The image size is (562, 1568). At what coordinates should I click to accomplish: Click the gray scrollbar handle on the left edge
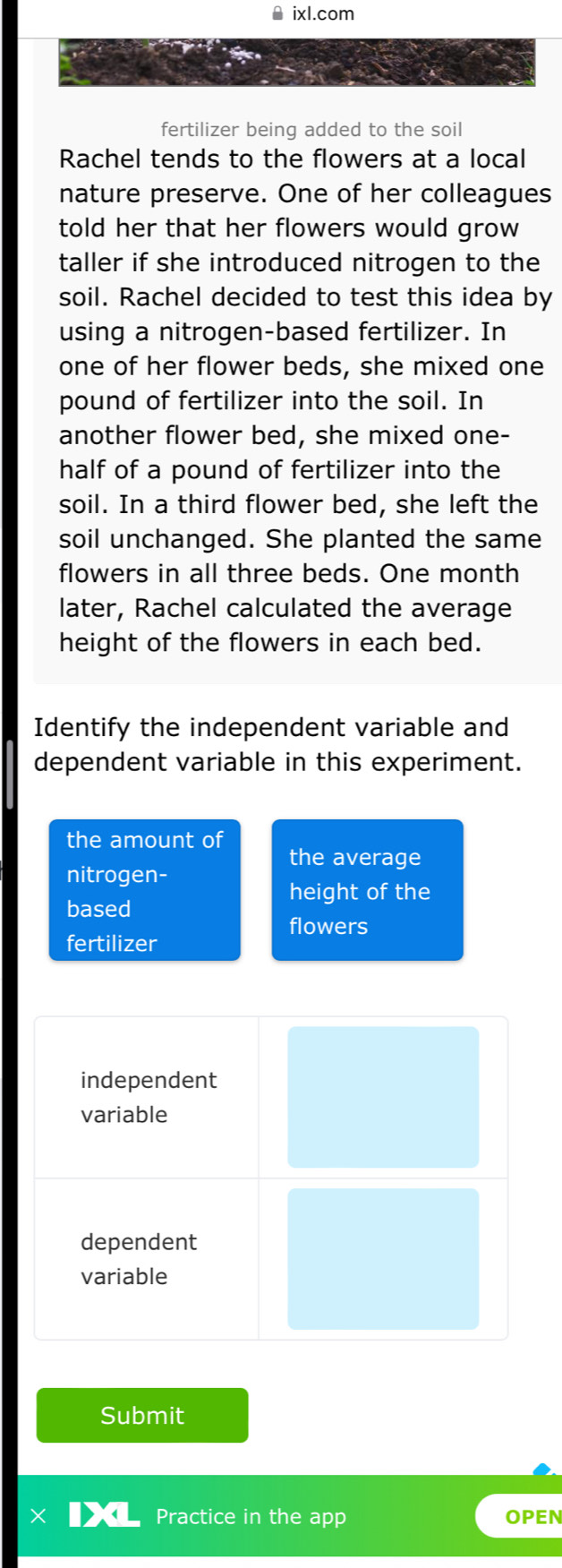[10, 774]
